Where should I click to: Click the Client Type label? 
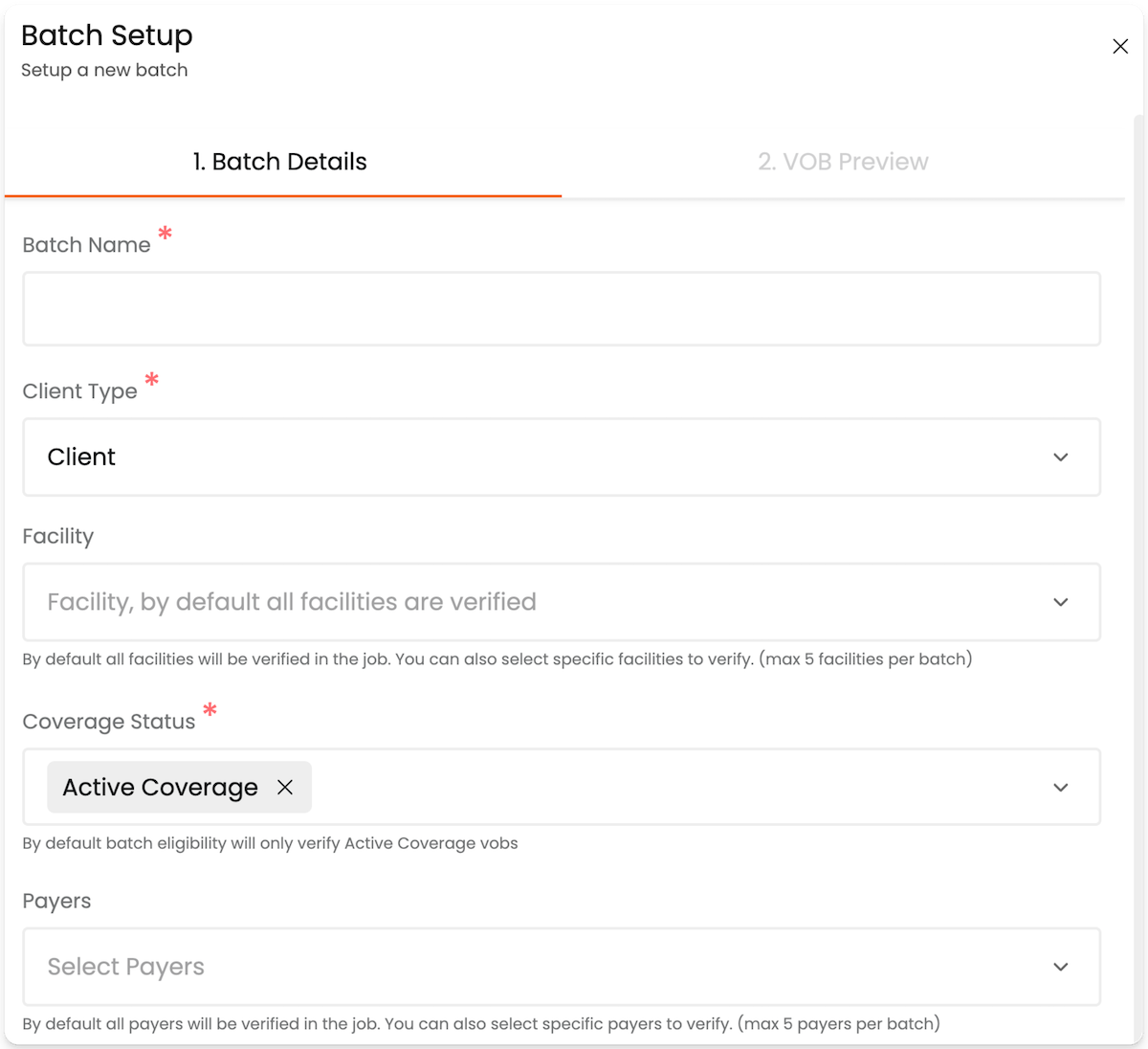[79, 391]
